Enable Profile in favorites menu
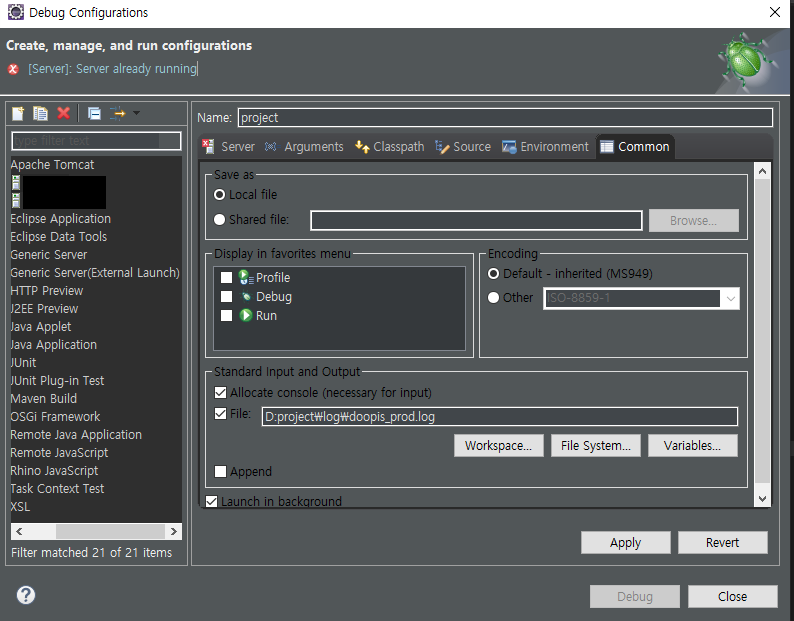Screen dimensions: 794x621 tap(226, 278)
